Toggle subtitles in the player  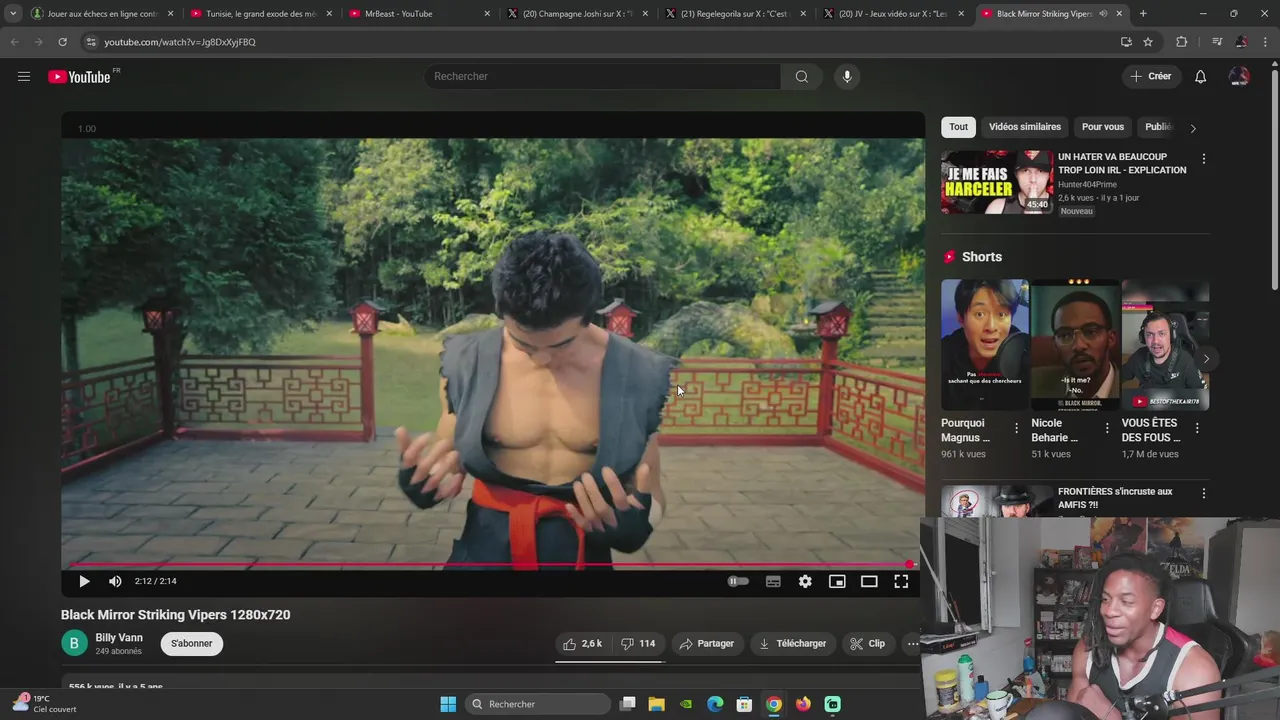[773, 581]
